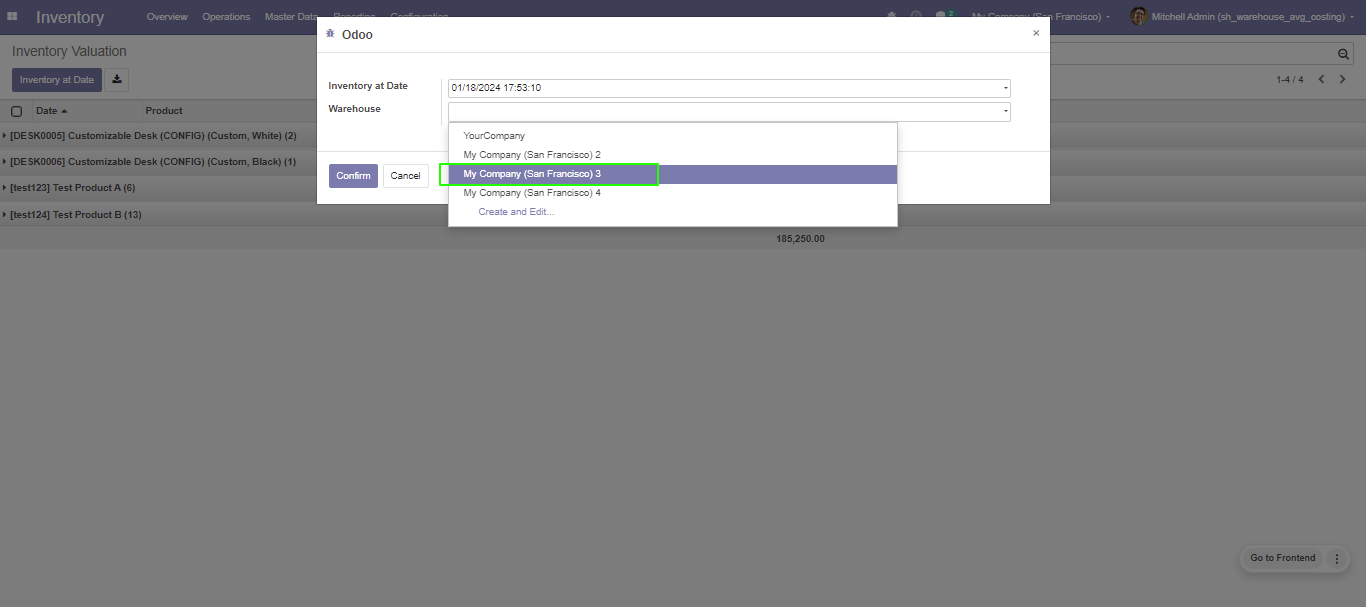Select YourCompany warehouse option
The height and width of the screenshot is (607, 1366).
point(672,136)
